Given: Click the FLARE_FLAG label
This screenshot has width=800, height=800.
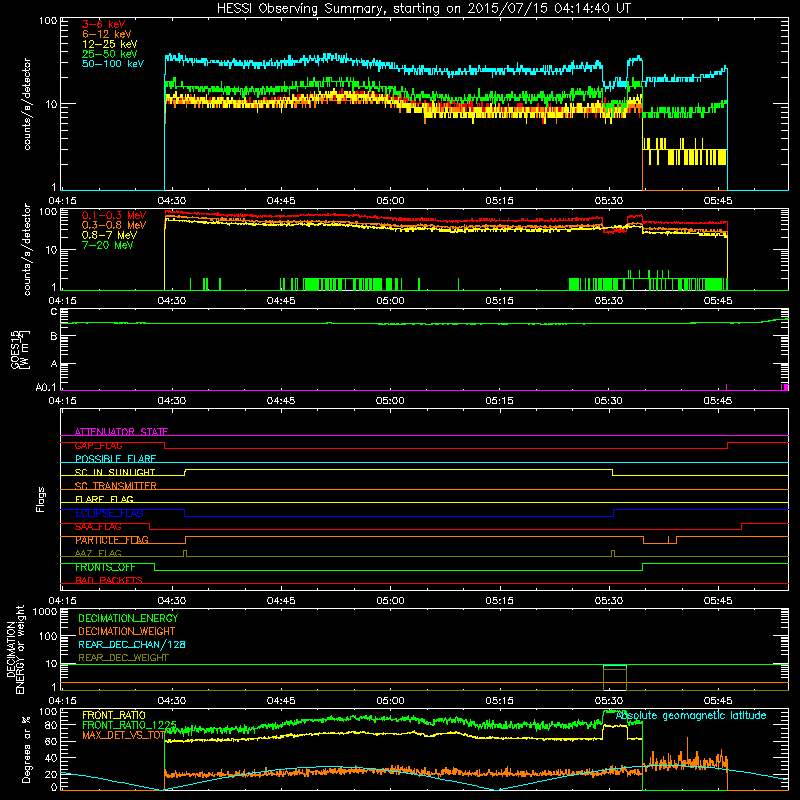Looking at the screenshot, I should [x=104, y=499].
